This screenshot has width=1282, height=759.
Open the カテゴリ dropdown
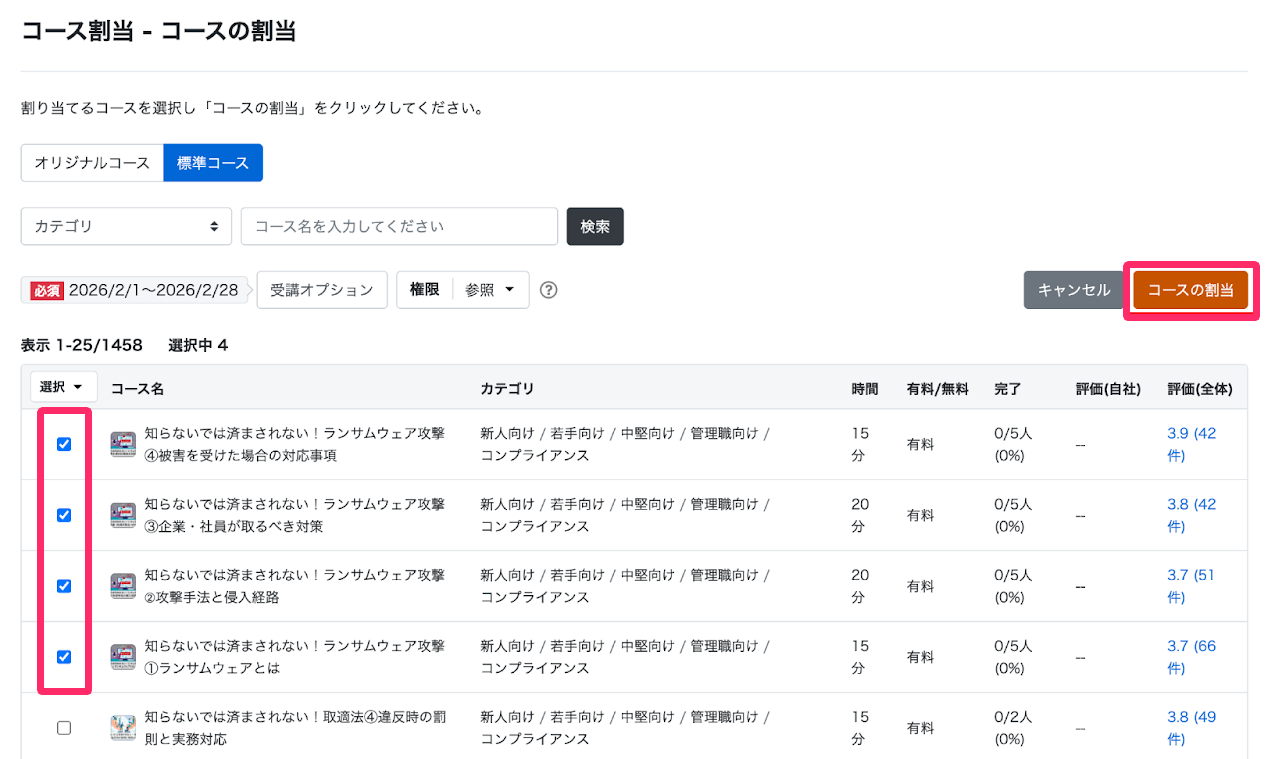coord(126,226)
